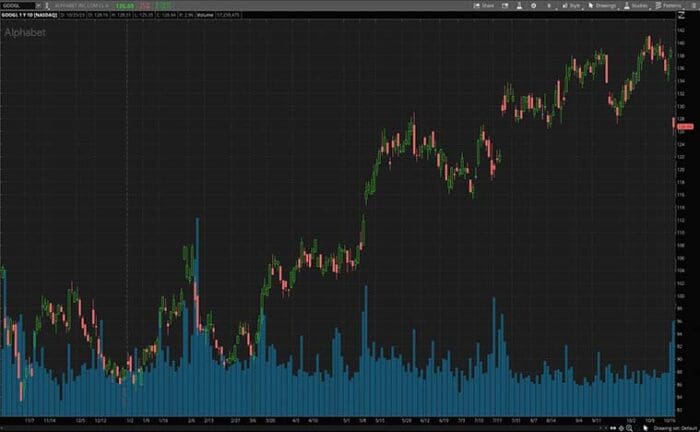Click the GOOGL symbol input field
Image resolution: width=700 pixels, height=432 pixels.
coord(18,6)
